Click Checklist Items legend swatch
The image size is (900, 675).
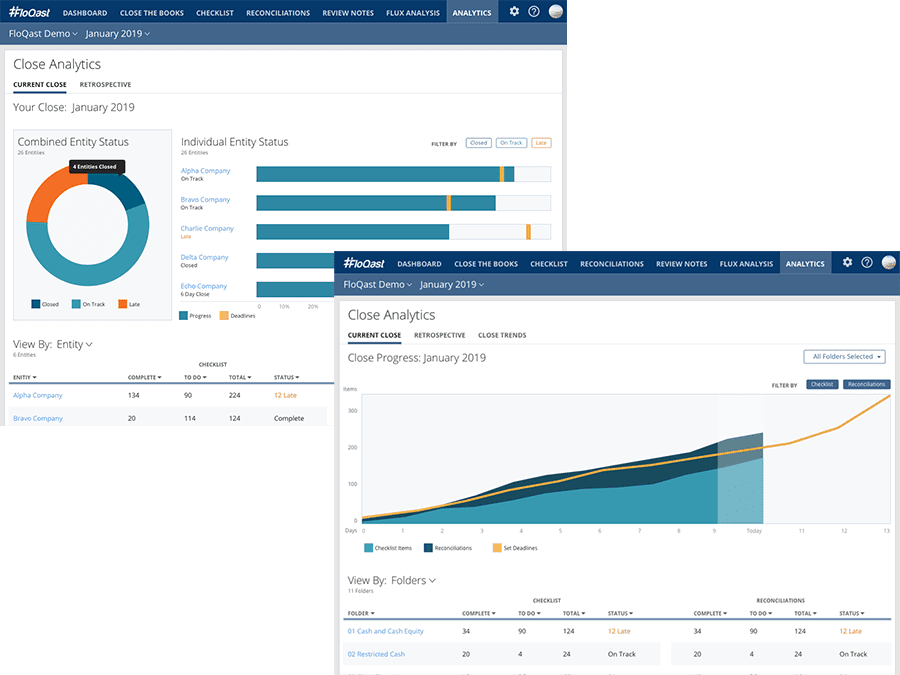(368, 548)
